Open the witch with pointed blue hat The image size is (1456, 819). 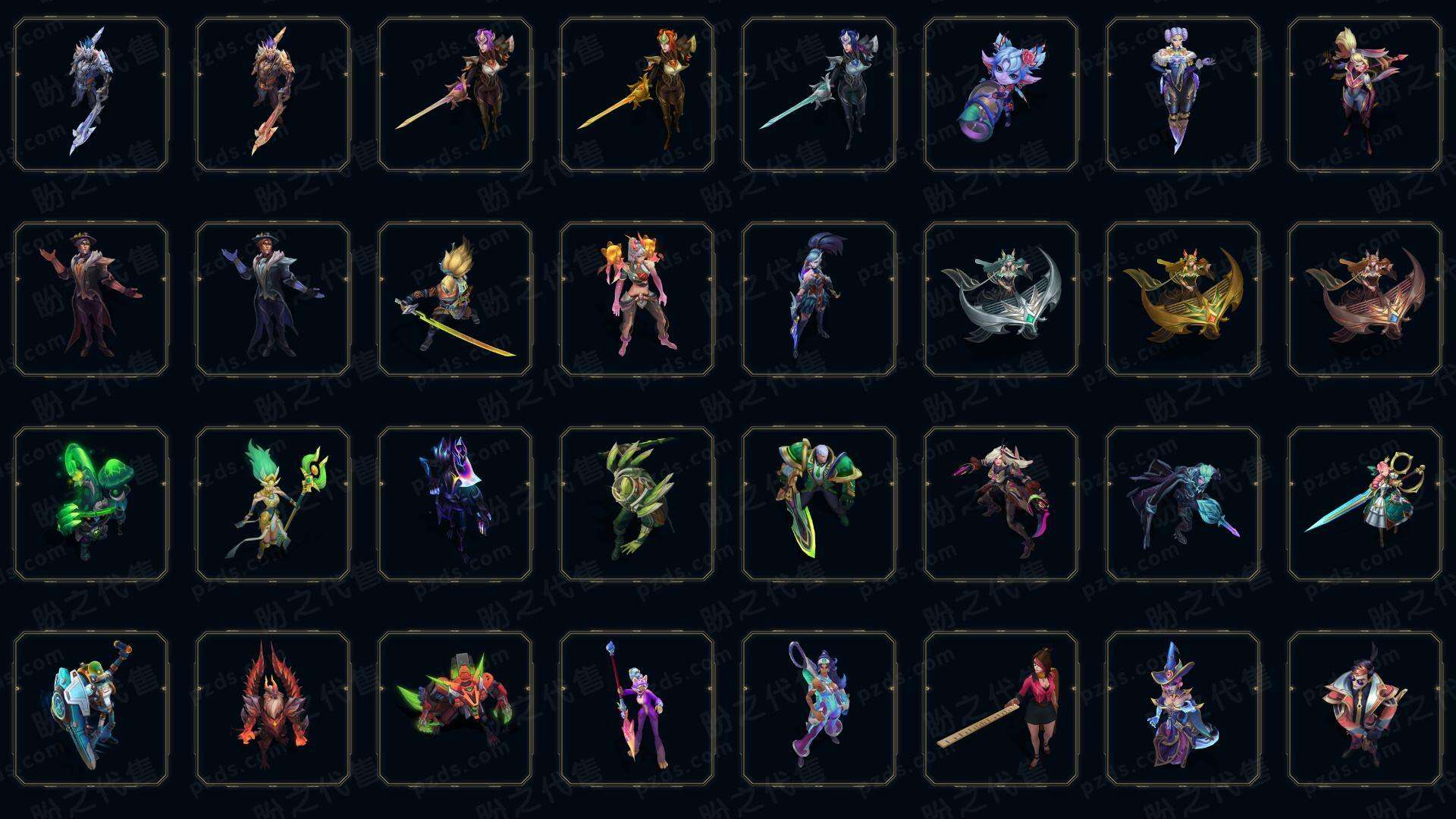tap(1183, 709)
